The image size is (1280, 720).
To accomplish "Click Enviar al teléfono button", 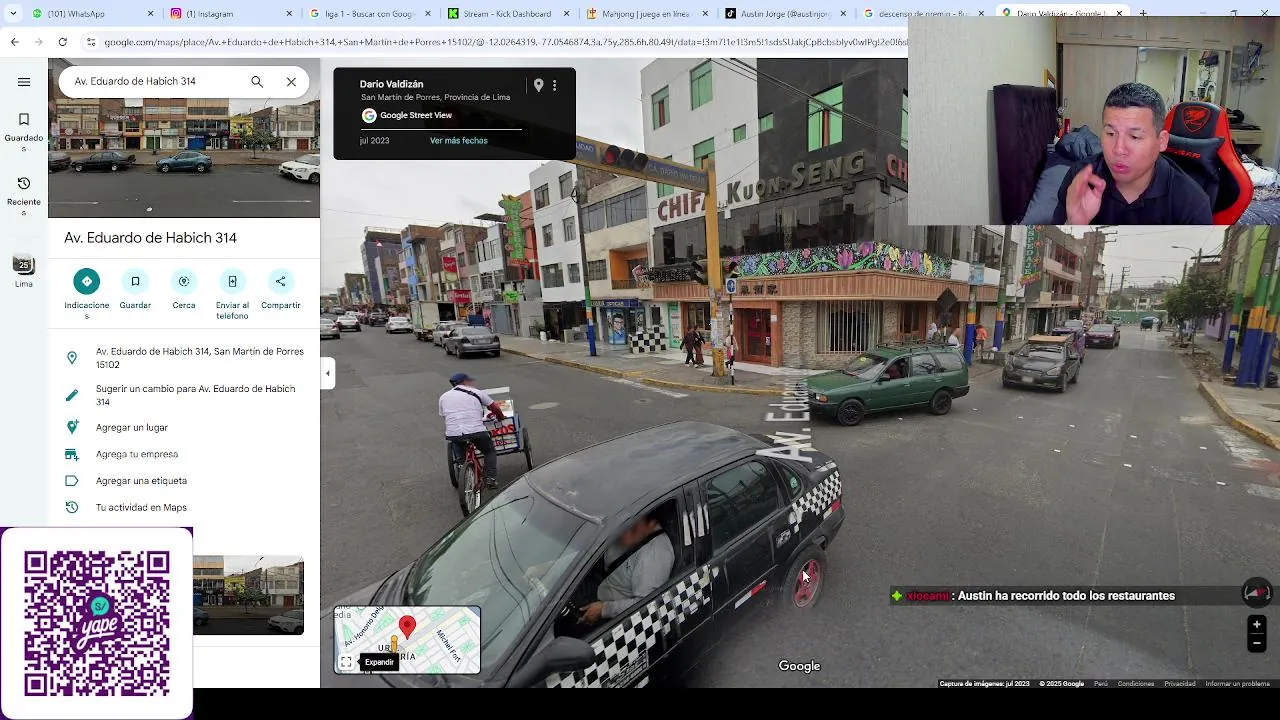I will 232,294.
